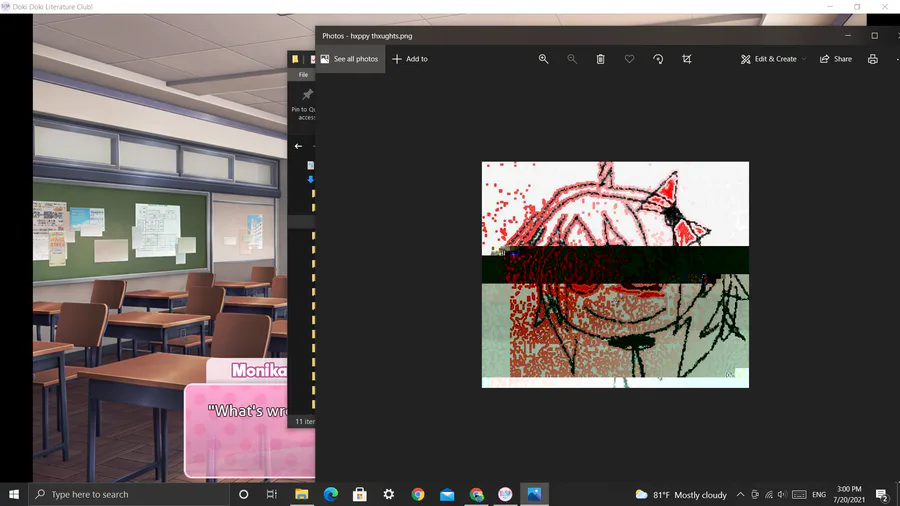
Task: Open File Explorer from the taskbar
Action: click(x=301, y=494)
